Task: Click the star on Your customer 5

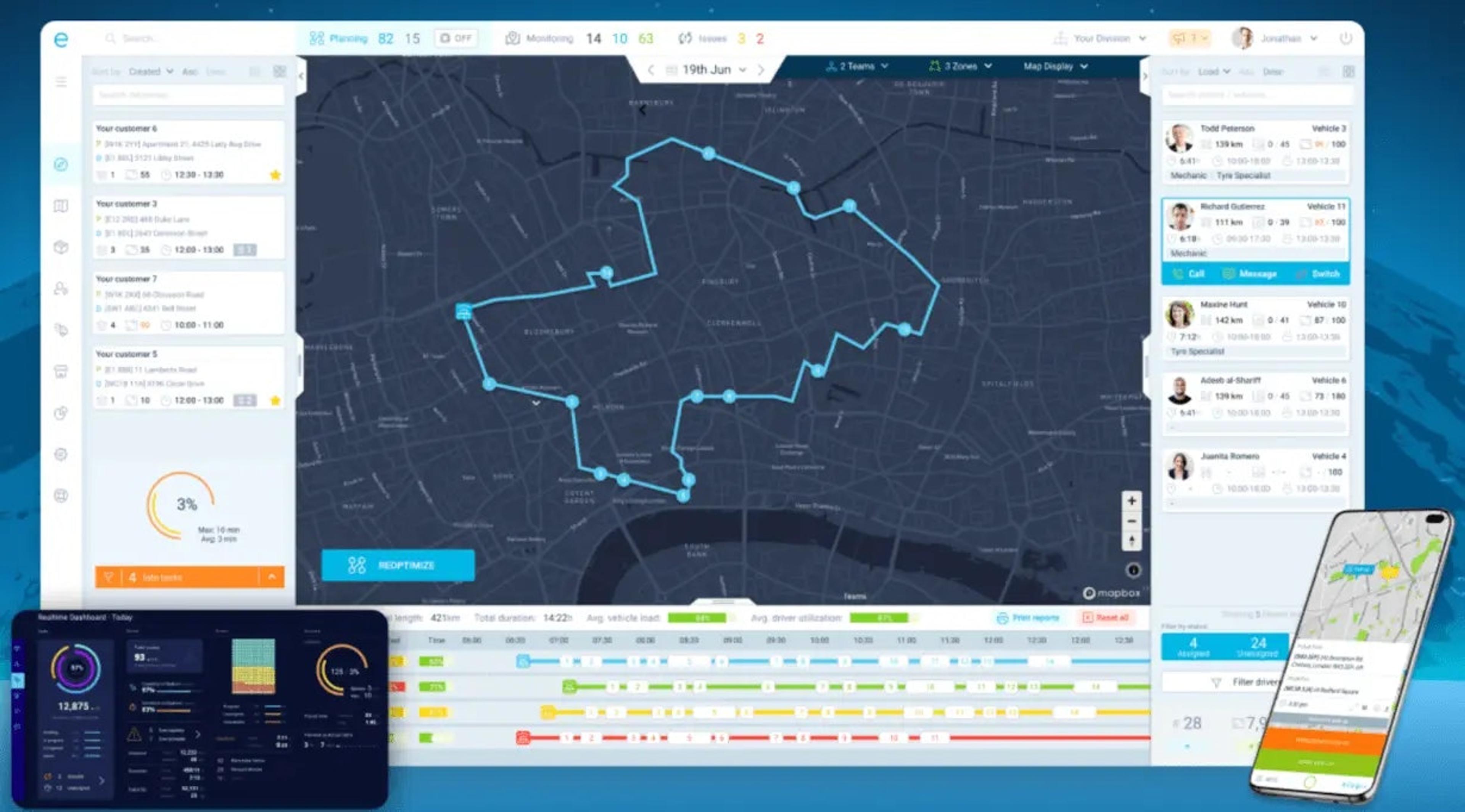Action: tap(275, 400)
